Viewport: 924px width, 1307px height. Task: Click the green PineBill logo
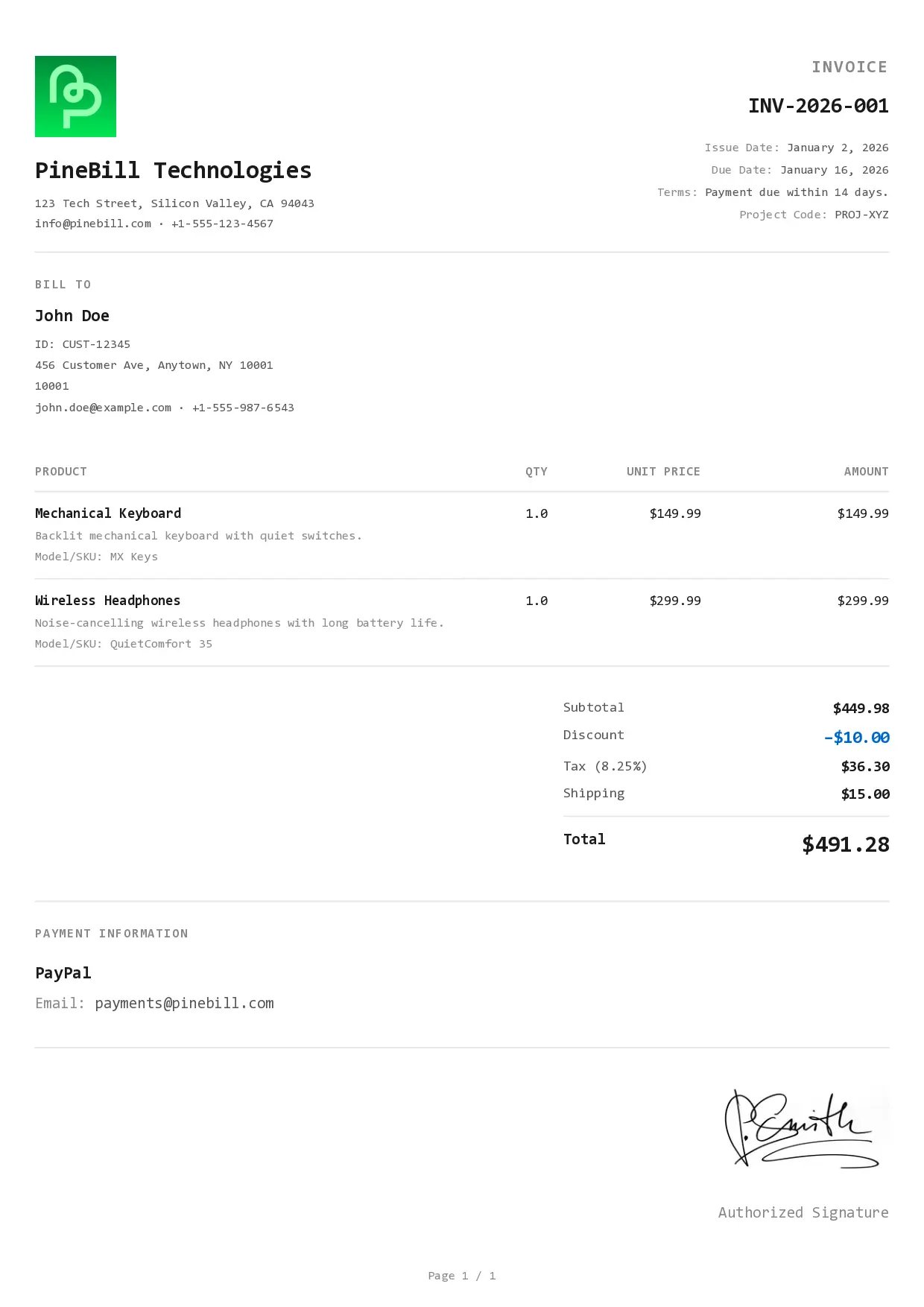point(75,96)
